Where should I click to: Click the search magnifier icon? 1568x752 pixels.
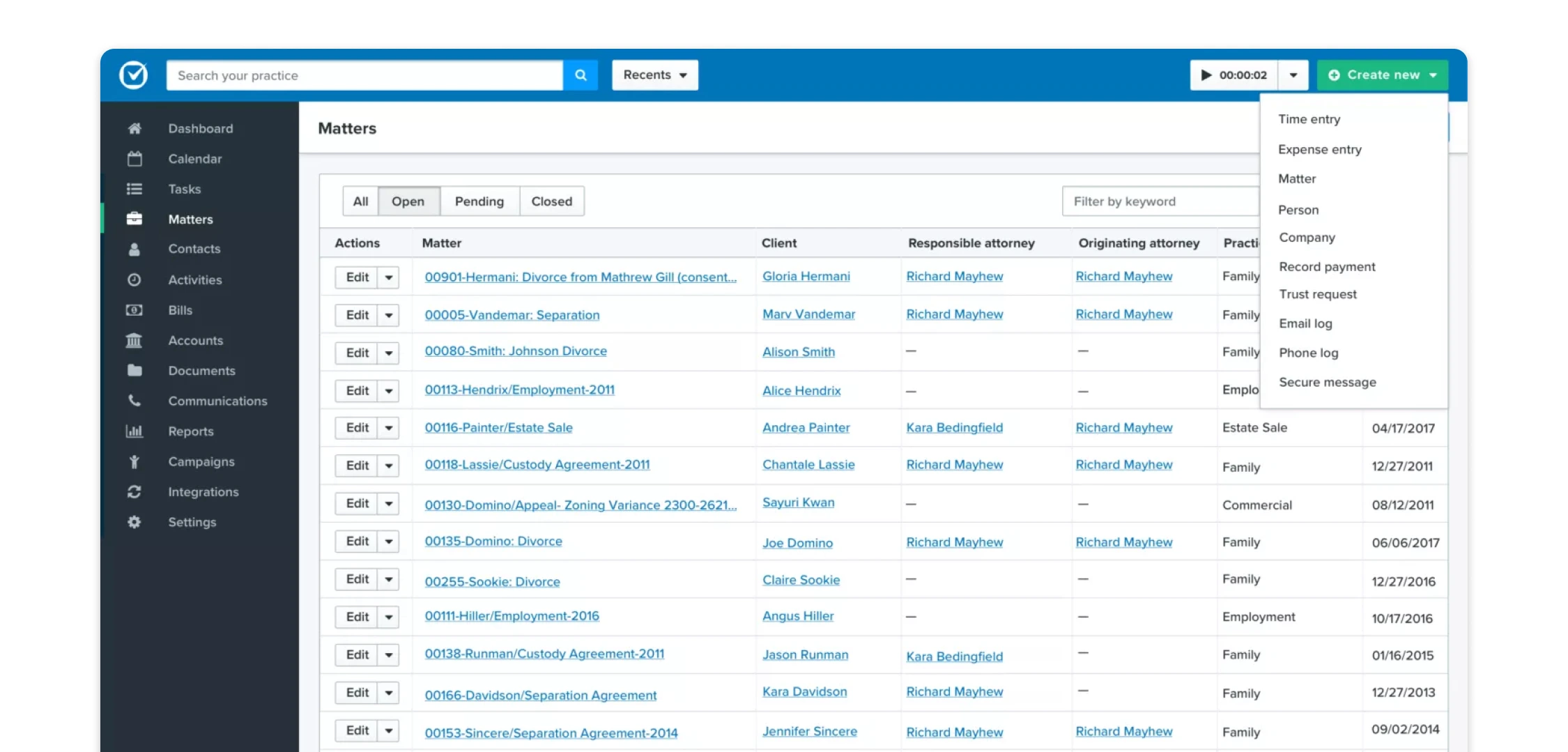(581, 75)
